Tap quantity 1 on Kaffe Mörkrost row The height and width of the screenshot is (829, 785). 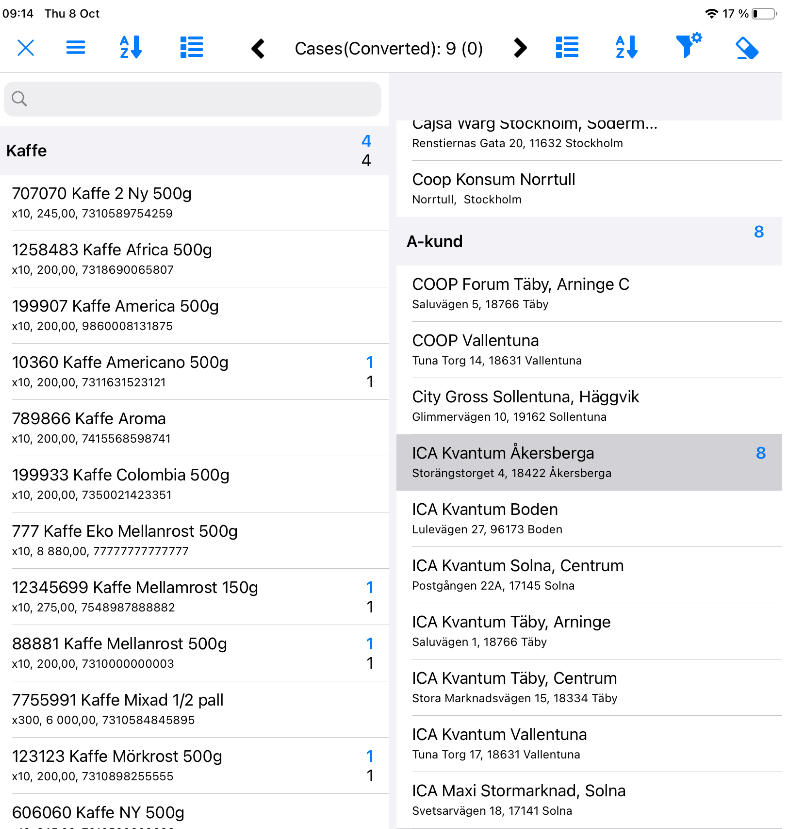click(x=370, y=756)
